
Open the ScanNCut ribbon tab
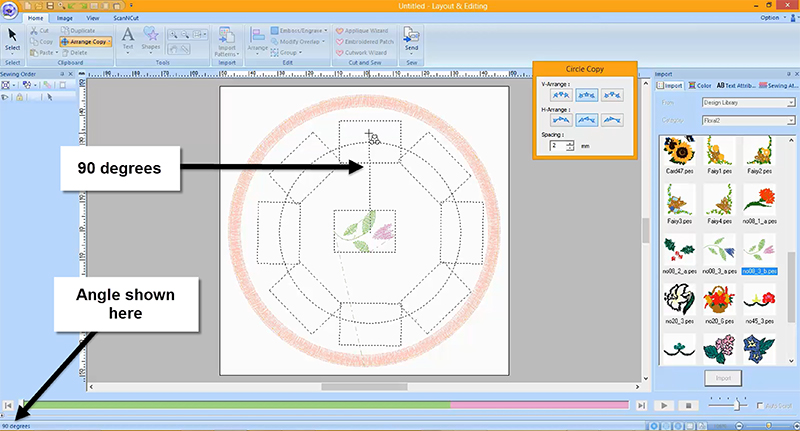[127, 18]
